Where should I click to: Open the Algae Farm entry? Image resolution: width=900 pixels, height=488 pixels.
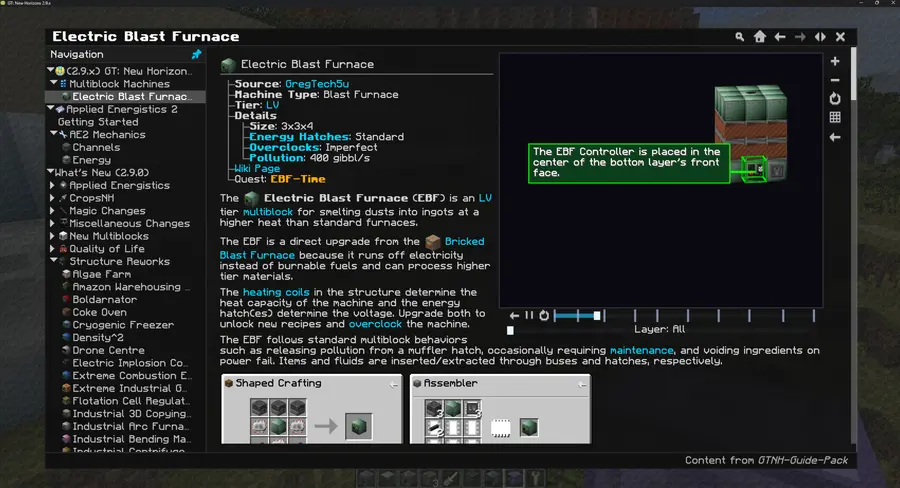(102, 274)
